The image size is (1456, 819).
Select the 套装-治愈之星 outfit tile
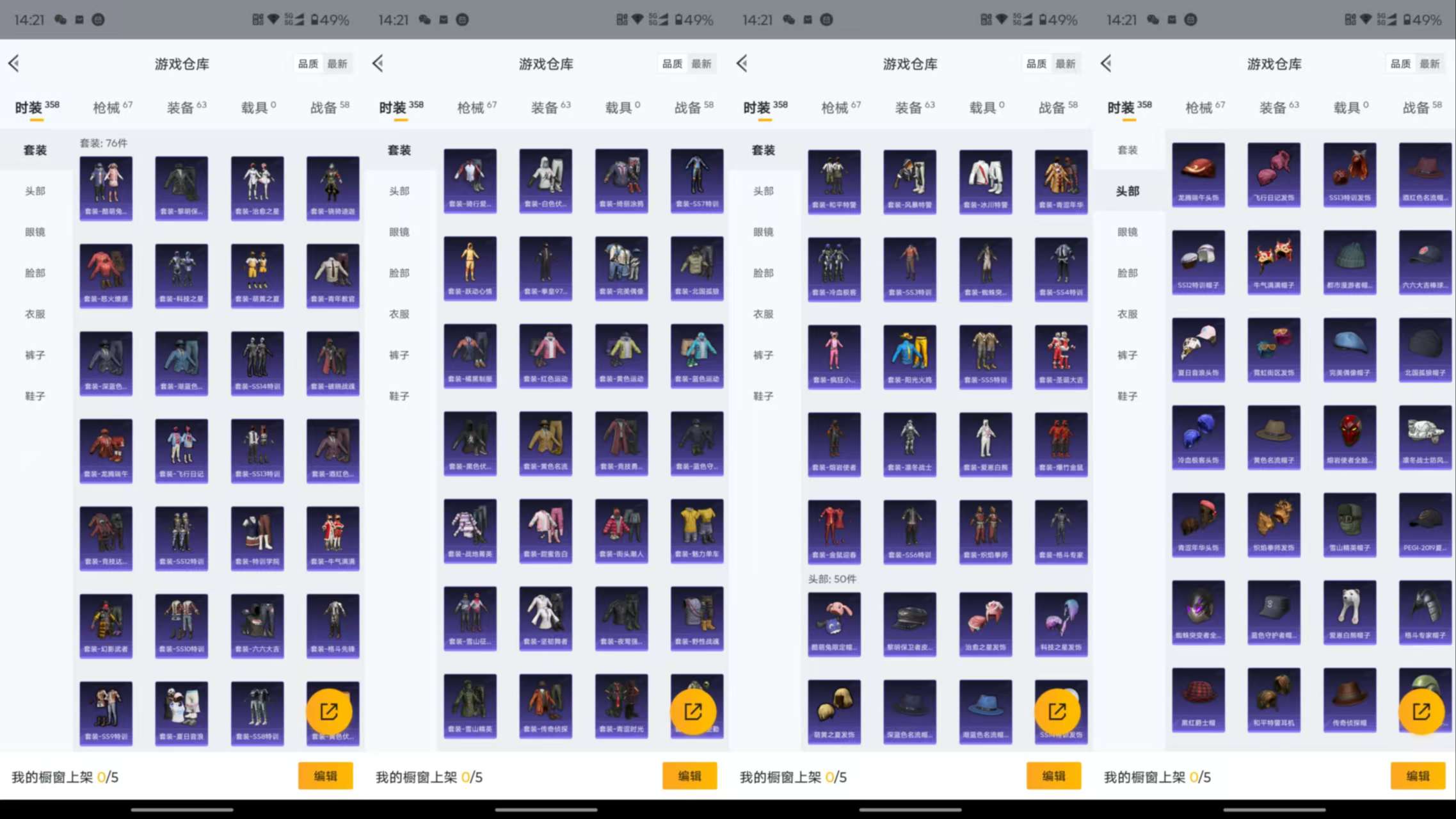point(257,188)
